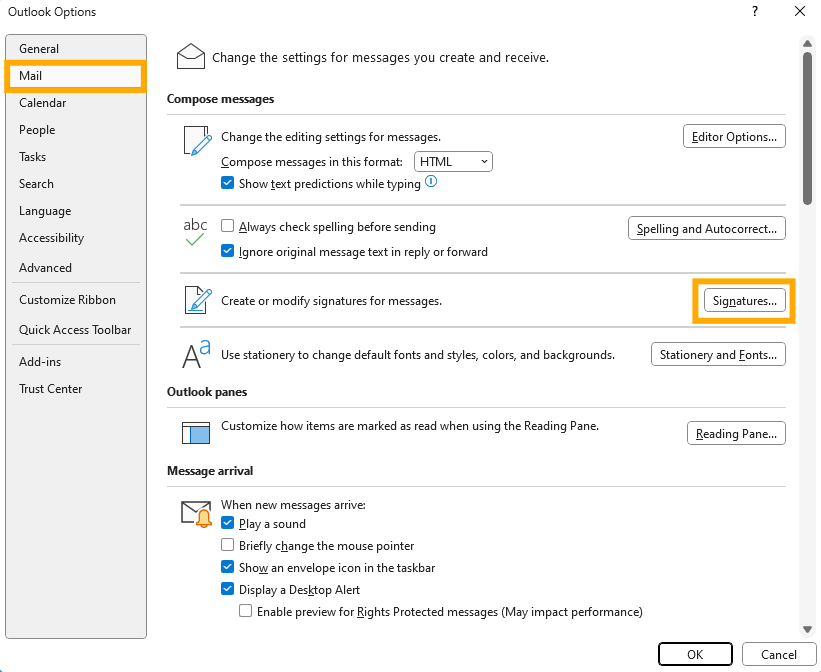Screen dimensions: 821x672
Task: Select the Add-ins category
Action: click(x=75, y=362)
